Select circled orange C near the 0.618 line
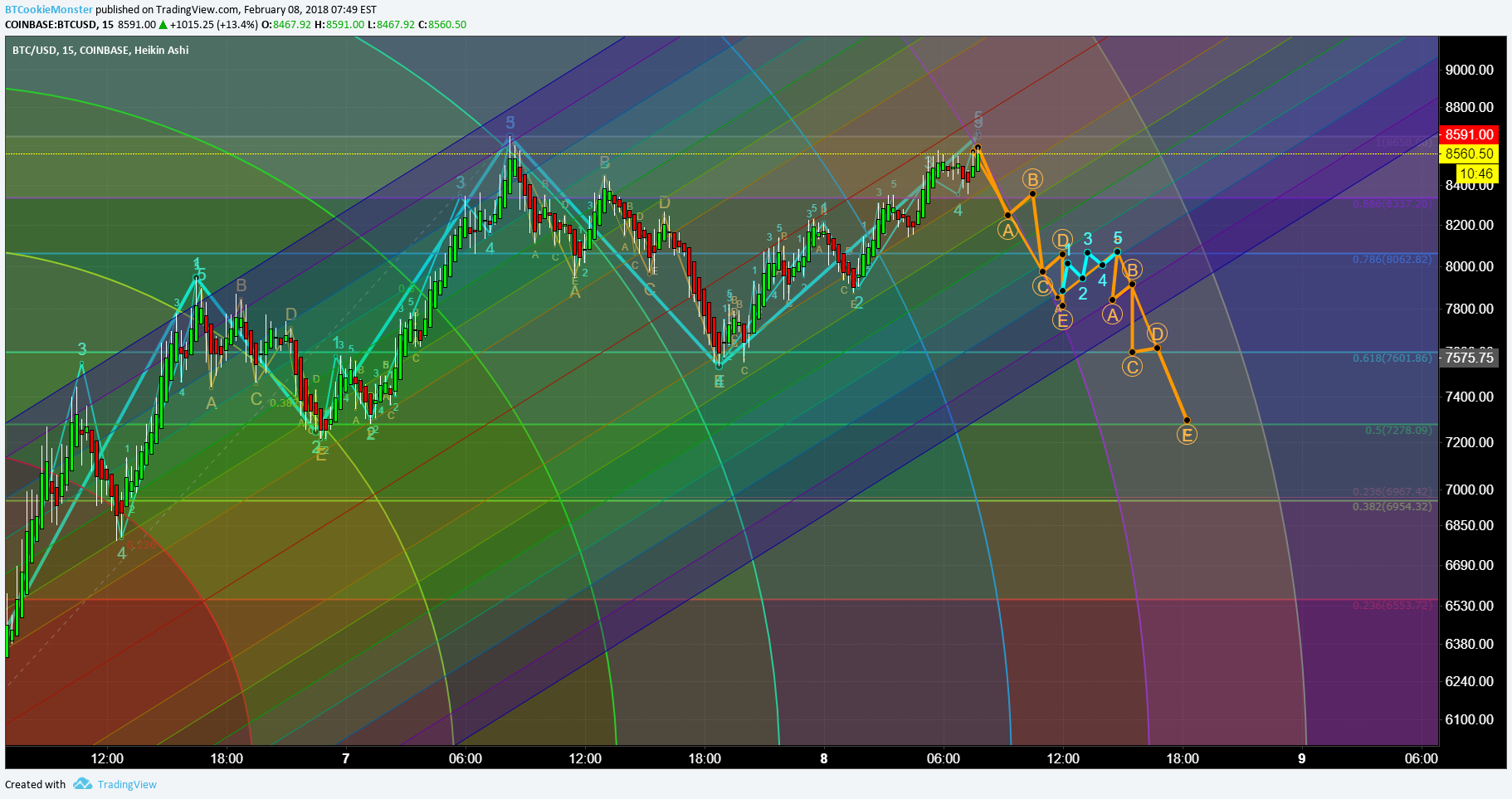Image resolution: width=1512 pixels, height=799 pixels. tap(1133, 367)
